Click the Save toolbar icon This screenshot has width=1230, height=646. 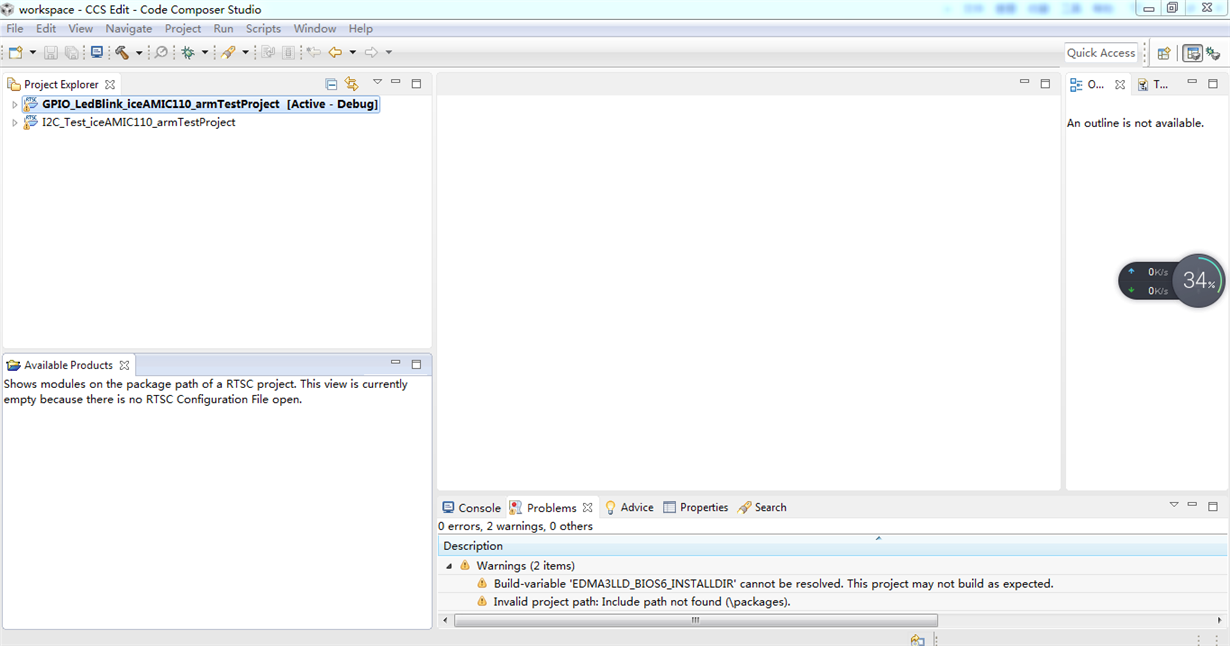pos(51,52)
